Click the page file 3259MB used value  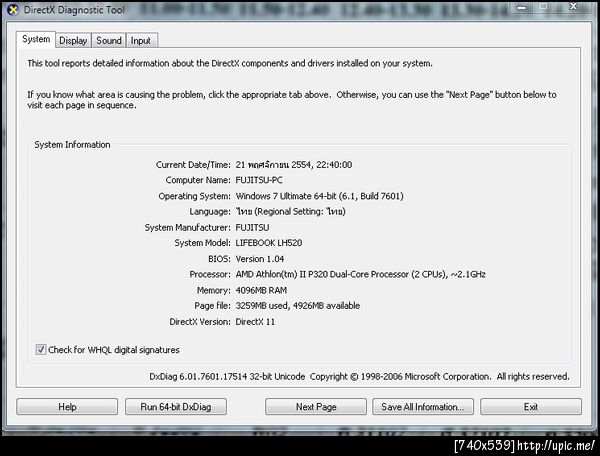click(x=298, y=306)
